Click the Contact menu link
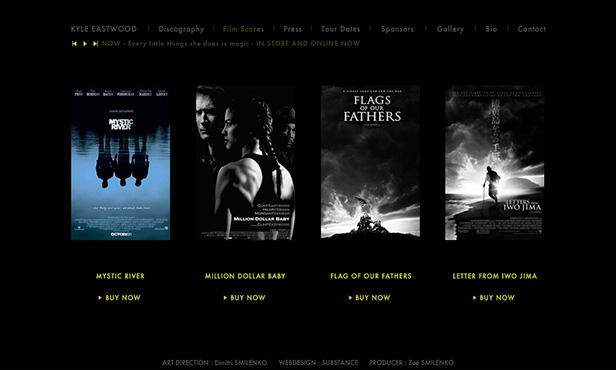Image resolution: width=616 pixels, height=370 pixels. (532, 29)
